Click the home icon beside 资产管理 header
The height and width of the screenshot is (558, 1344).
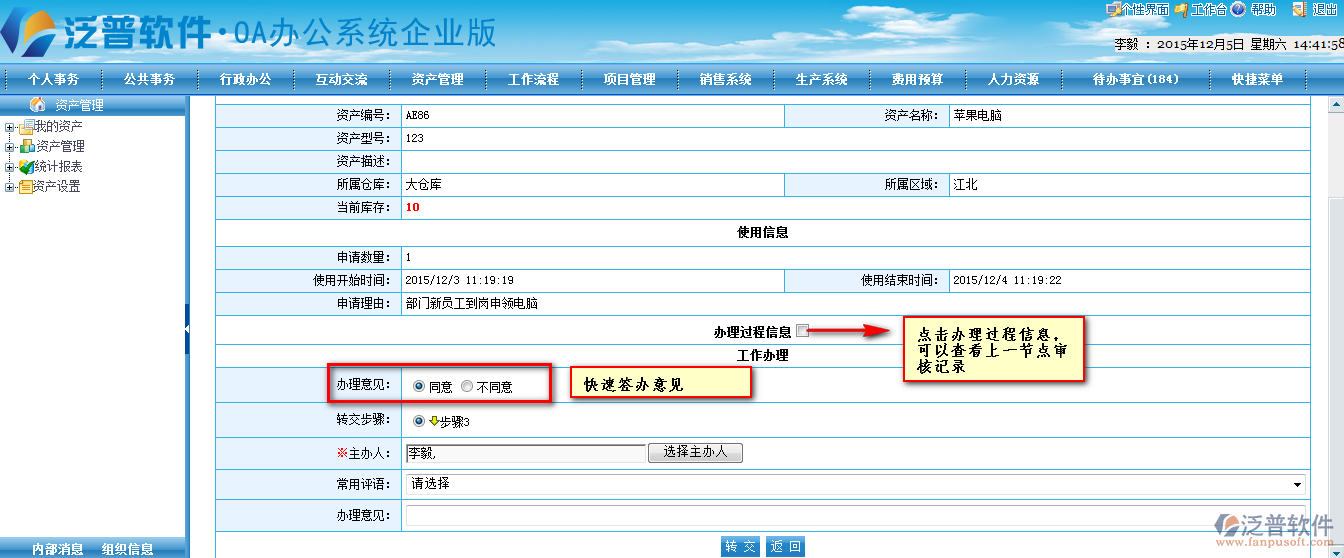click(38, 104)
